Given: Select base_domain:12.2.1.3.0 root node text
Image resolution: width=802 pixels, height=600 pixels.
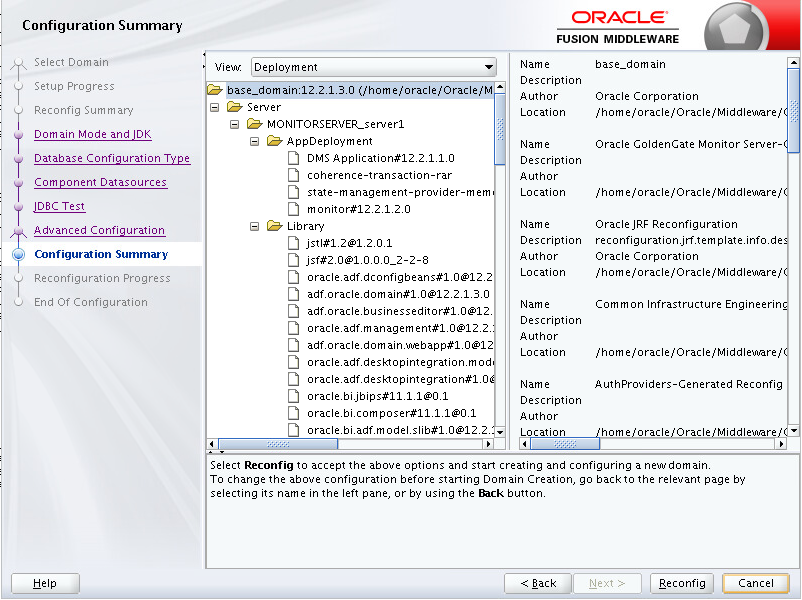Looking at the screenshot, I should click(x=360, y=90).
